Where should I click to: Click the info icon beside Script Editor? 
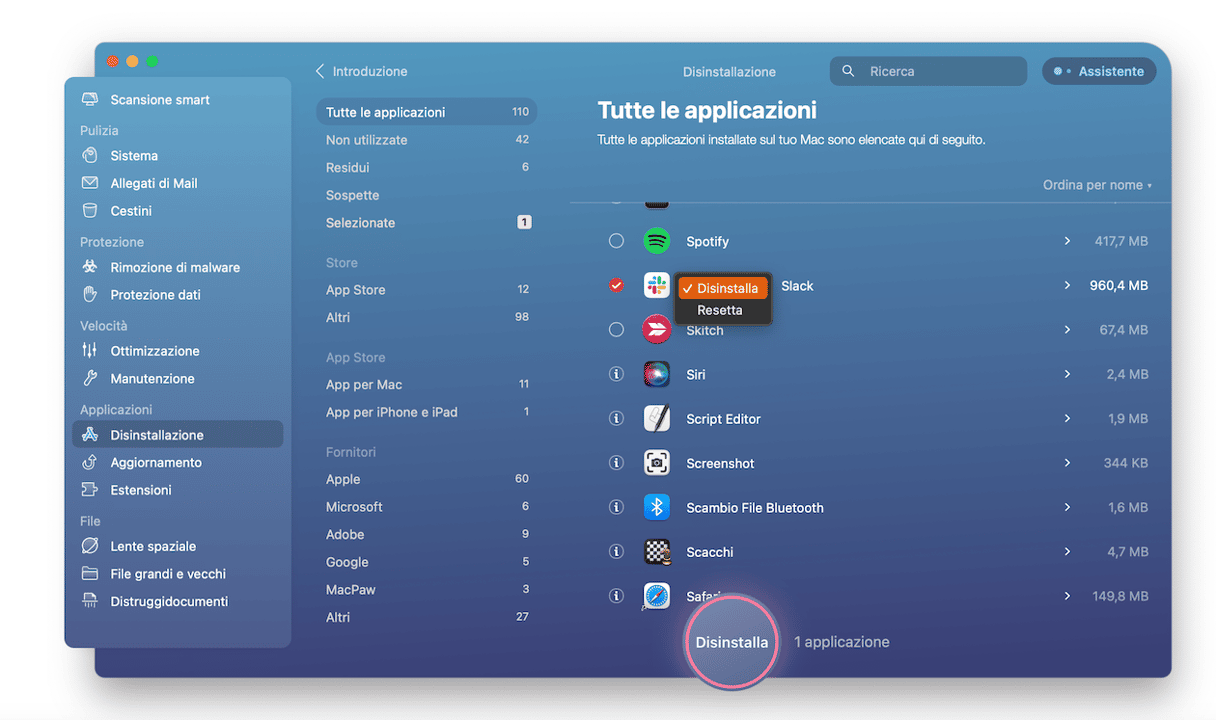pos(616,419)
